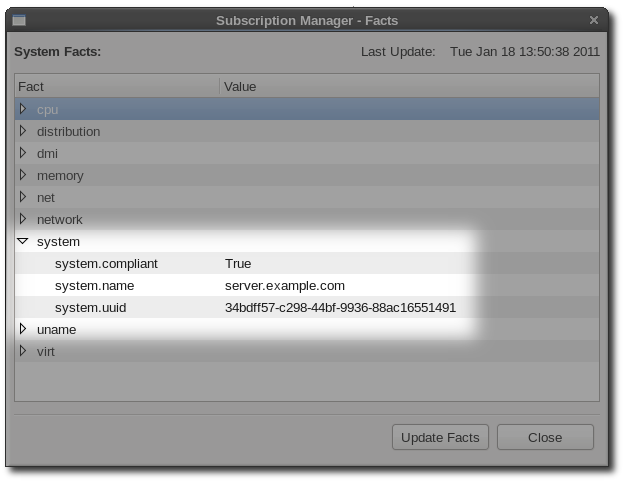Expand the cpu fact category
Image resolution: width=624 pixels, height=482 pixels.
click(x=23, y=109)
